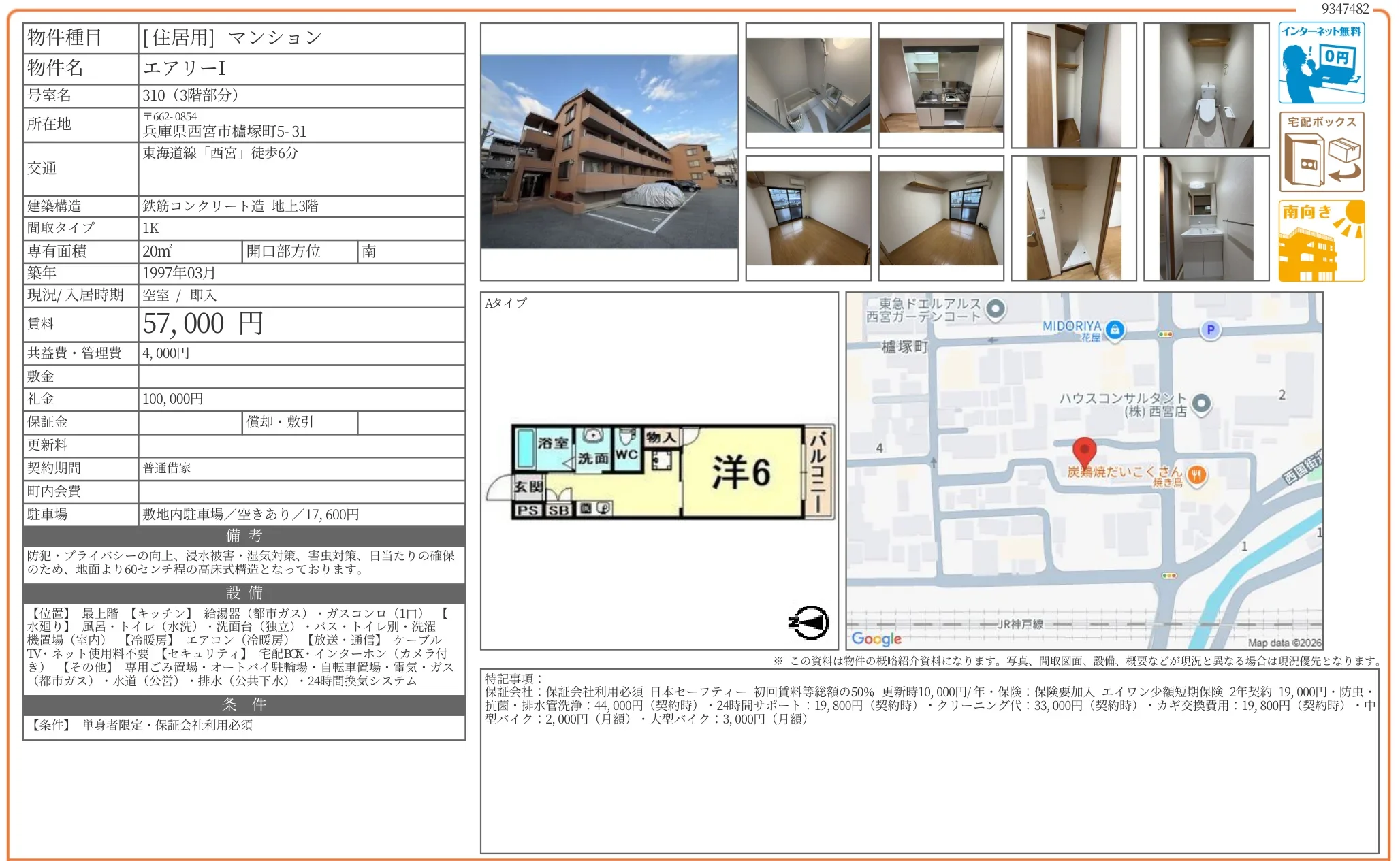Screen dimensions: 1400x861
Task: Click the 57,000 円 rent value
Action: click(x=203, y=324)
